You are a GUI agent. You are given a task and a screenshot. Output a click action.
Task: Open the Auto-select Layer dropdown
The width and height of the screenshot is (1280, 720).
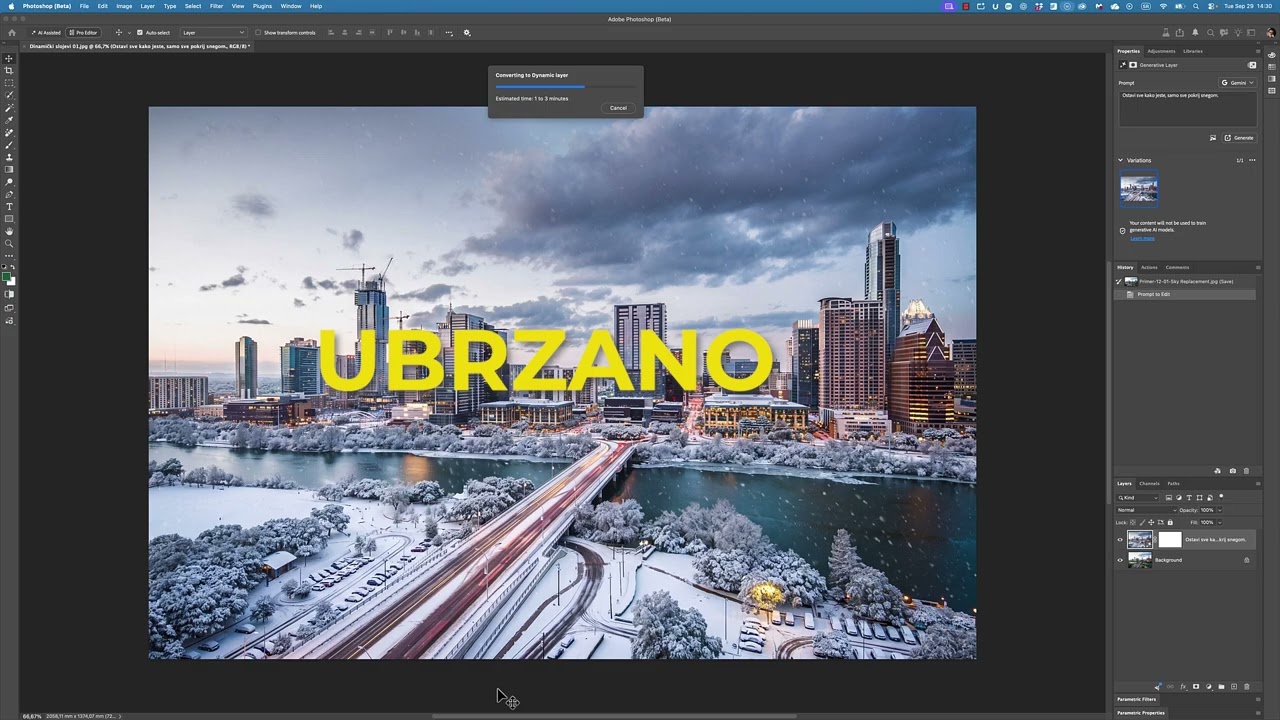213,33
